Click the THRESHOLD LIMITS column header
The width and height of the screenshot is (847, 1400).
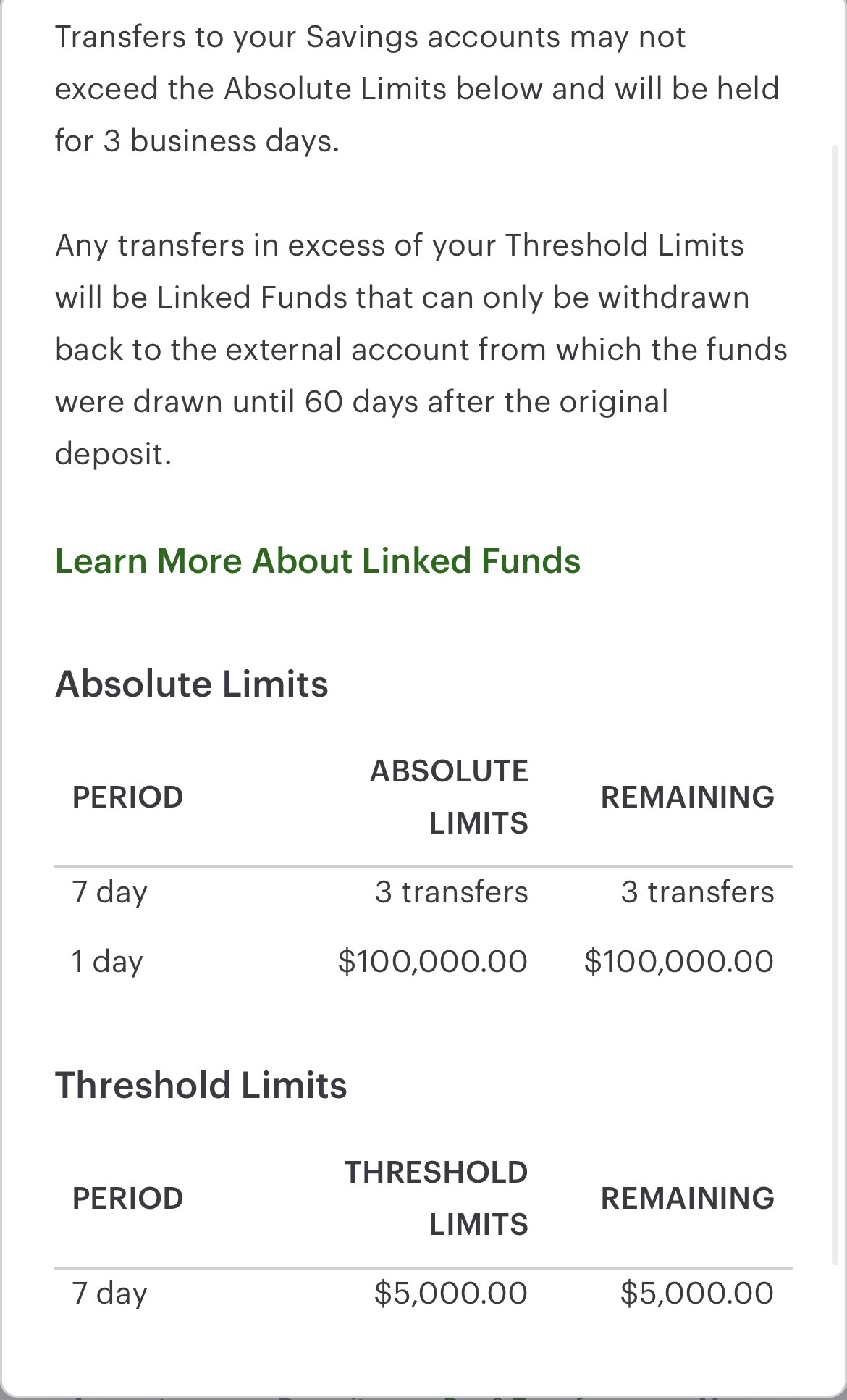coord(436,1199)
